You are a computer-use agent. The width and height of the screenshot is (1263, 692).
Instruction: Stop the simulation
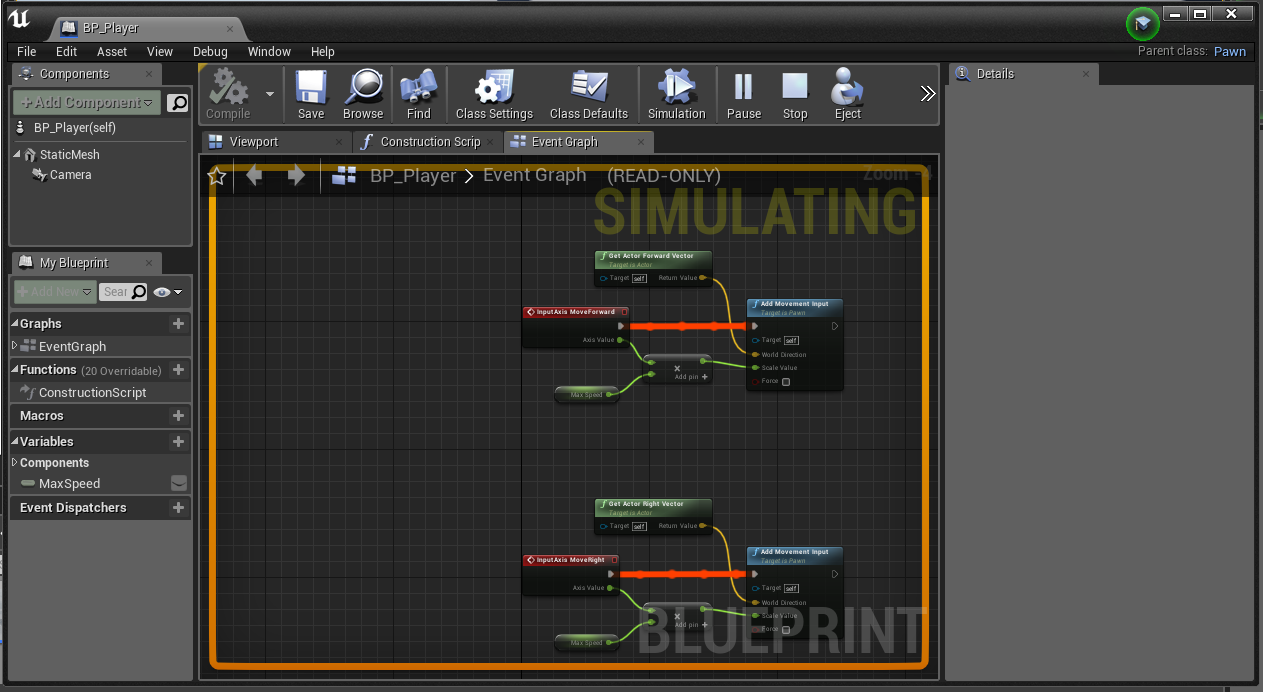point(795,95)
